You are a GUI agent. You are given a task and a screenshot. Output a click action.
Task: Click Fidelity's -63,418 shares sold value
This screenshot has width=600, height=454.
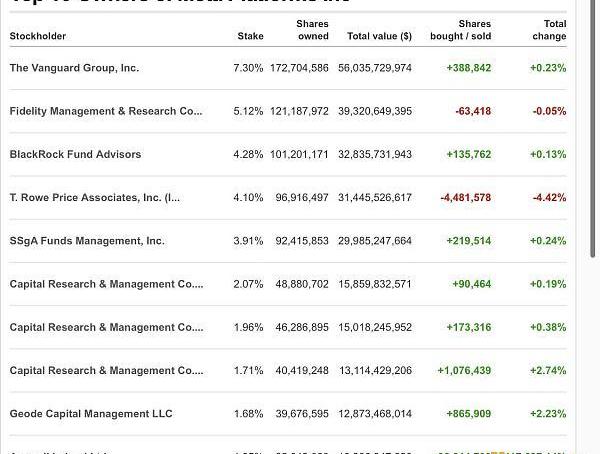(473, 111)
